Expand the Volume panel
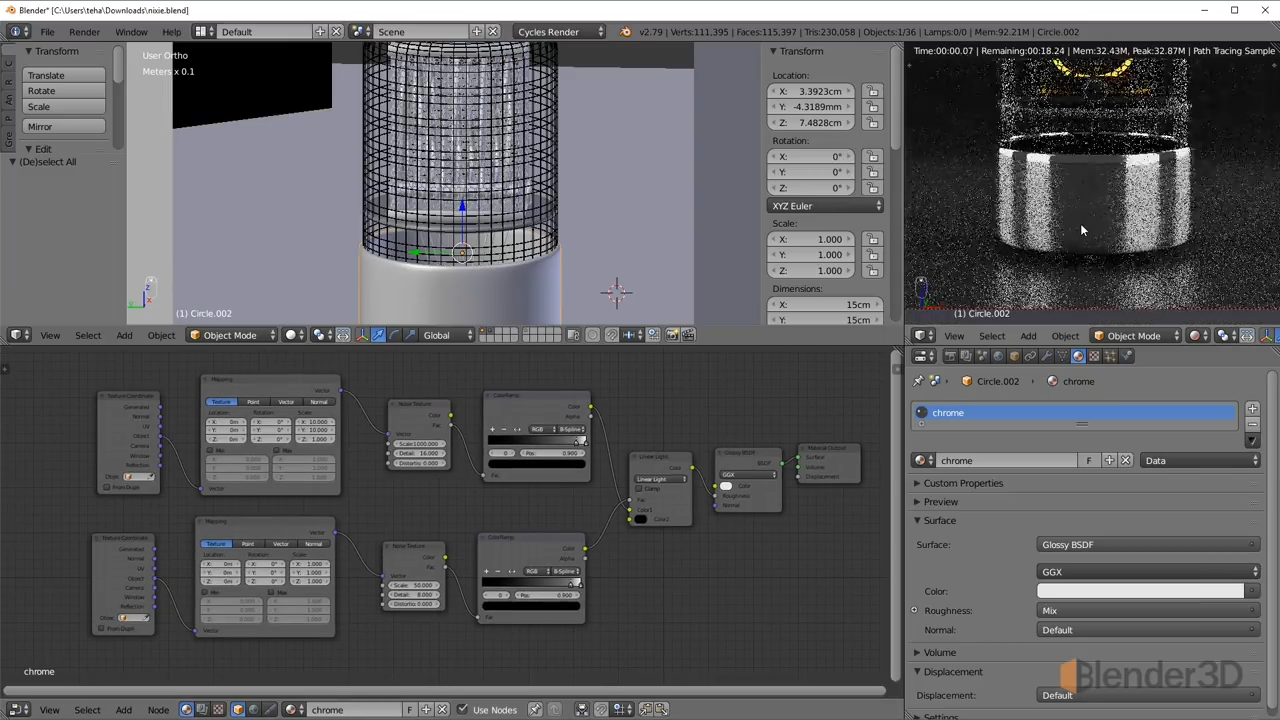1280x720 pixels. pyautogui.click(x=939, y=652)
